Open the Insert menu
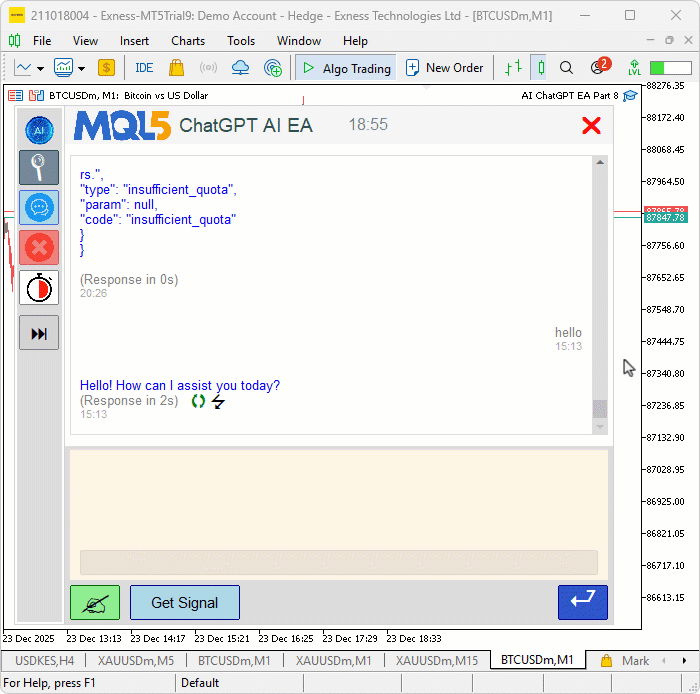This screenshot has width=700, height=694. pos(134,41)
